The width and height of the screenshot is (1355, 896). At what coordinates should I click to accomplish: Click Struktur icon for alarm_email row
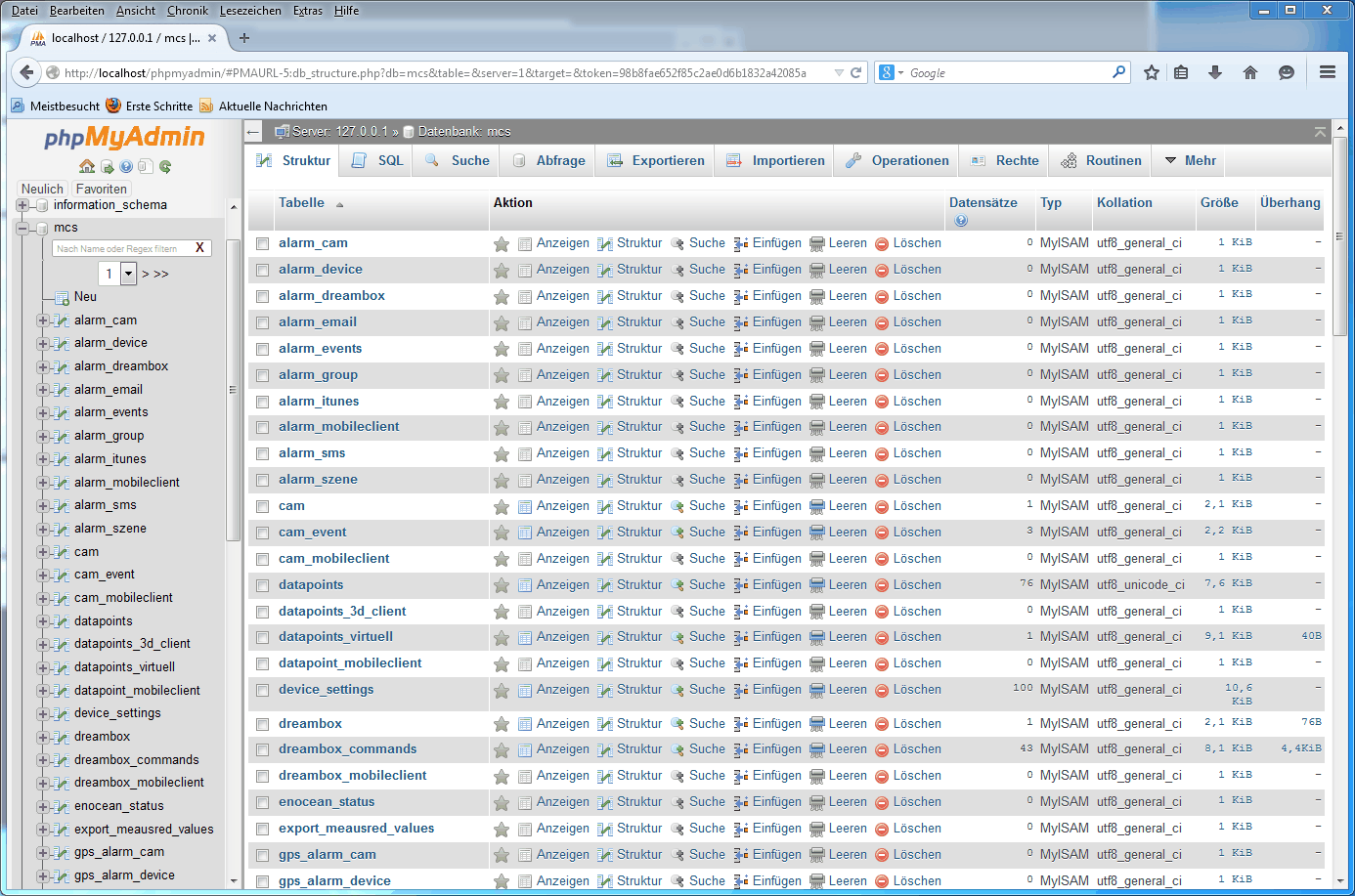(x=605, y=323)
